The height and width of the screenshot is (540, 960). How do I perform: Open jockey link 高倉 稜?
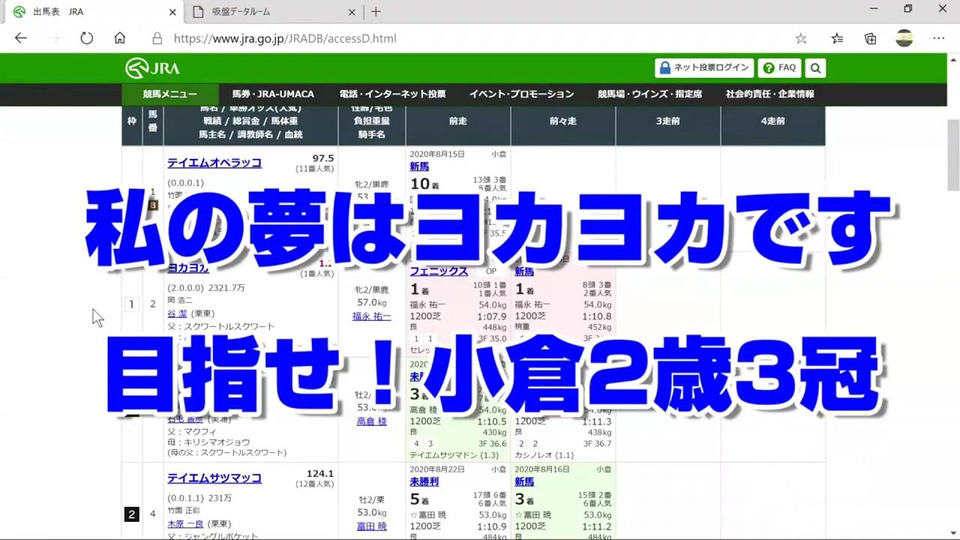pos(372,421)
